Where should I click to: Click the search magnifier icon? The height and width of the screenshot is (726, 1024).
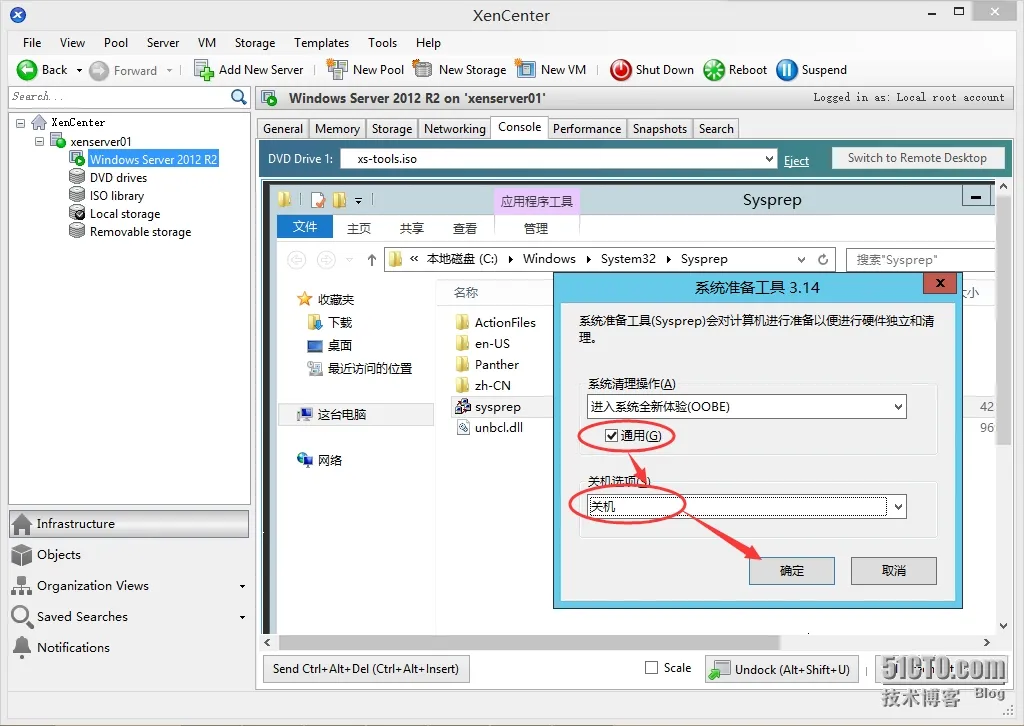pos(238,97)
